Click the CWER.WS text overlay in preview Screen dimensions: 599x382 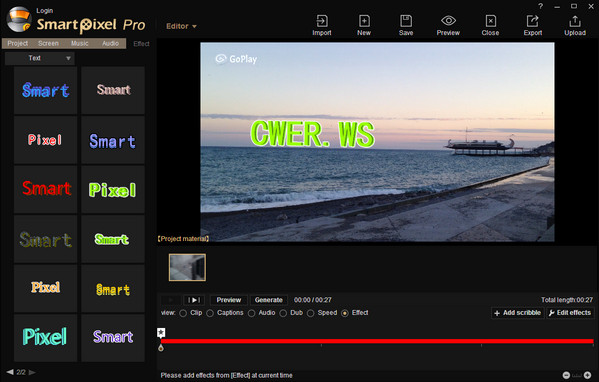tap(312, 134)
